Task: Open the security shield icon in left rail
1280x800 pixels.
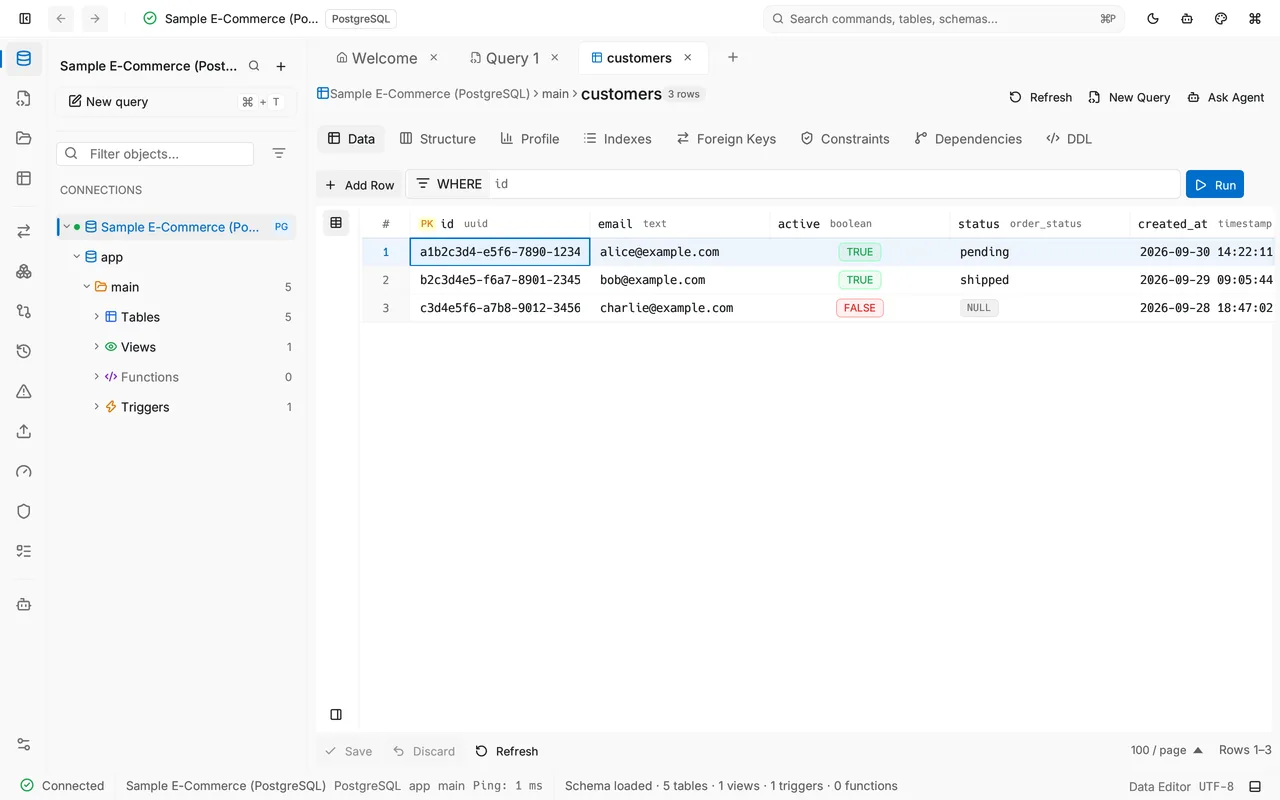Action: [x=24, y=511]
